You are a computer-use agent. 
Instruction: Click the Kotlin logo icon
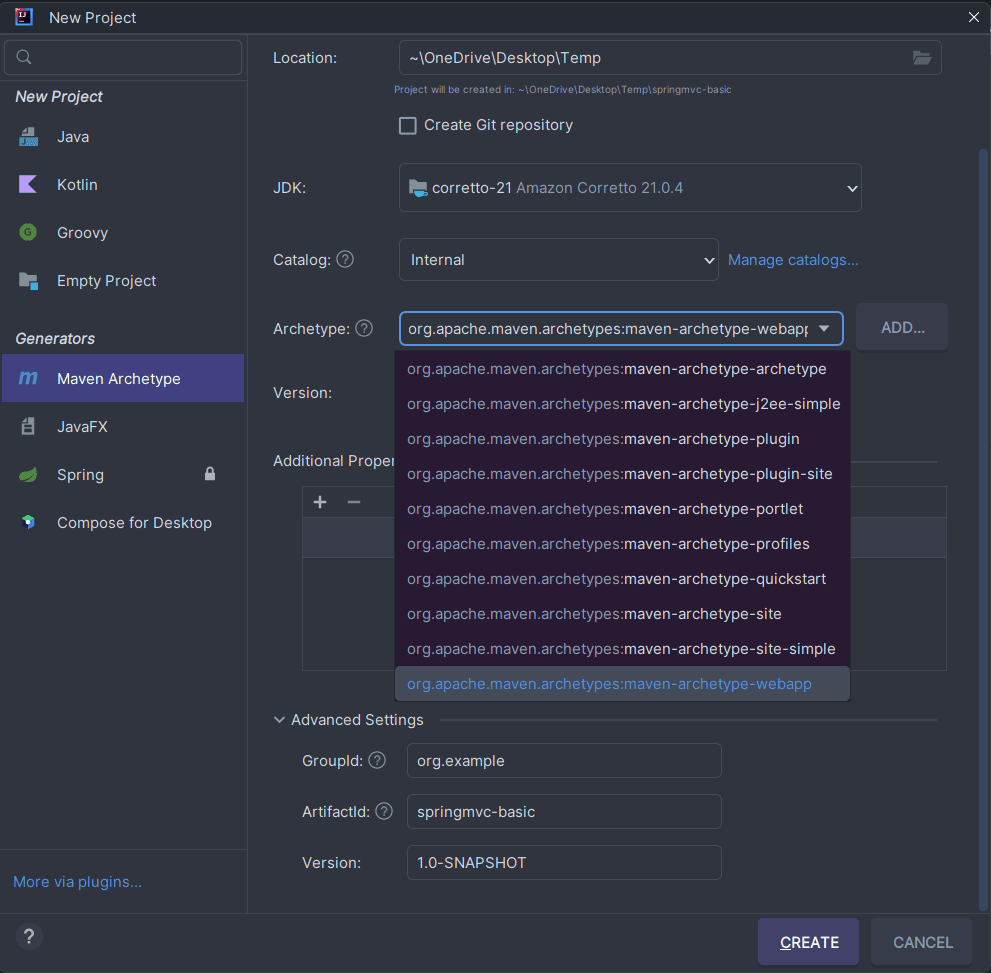pyautogui.click(x=28, y=184)
